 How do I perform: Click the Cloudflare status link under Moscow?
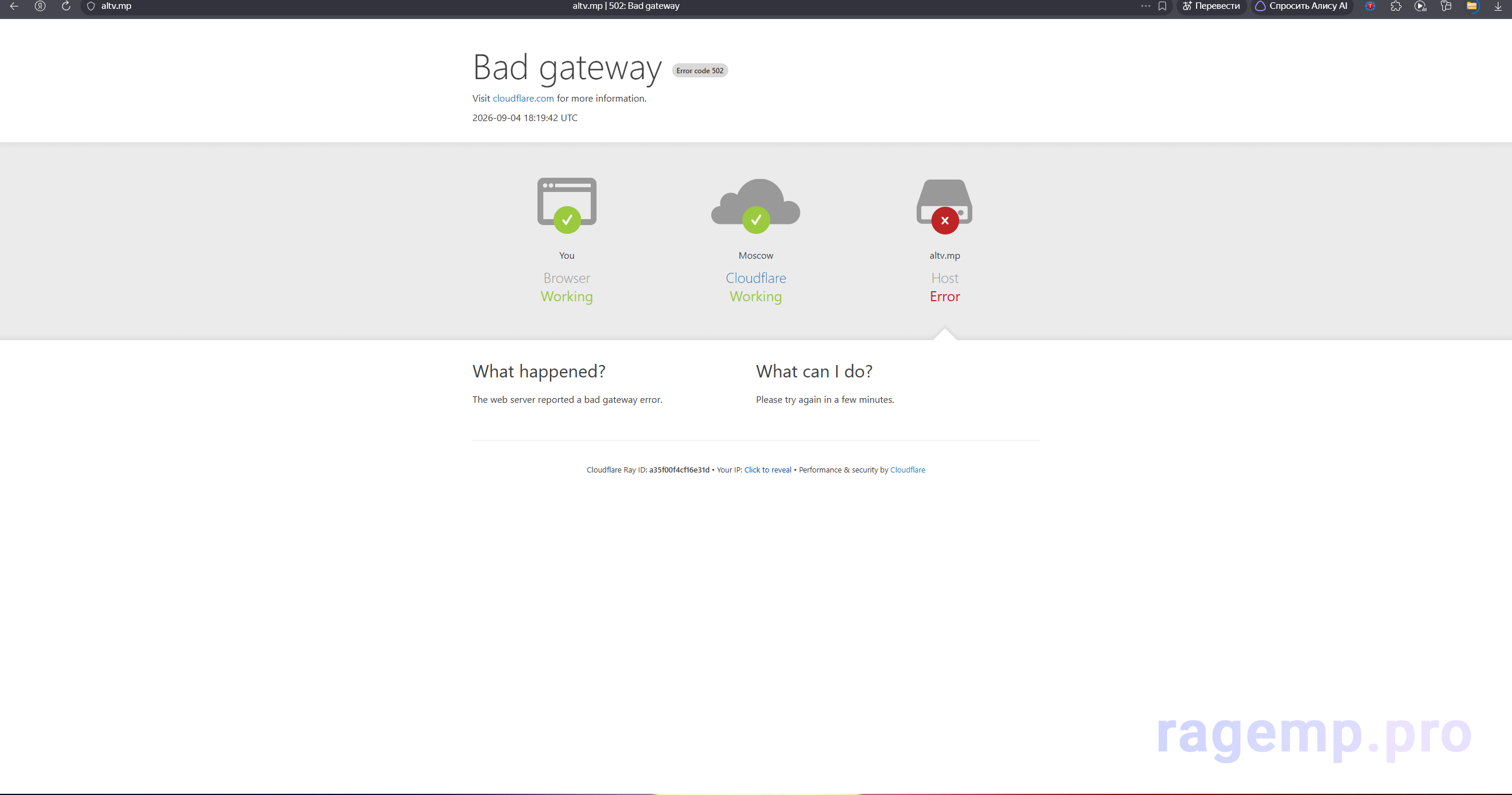click(756, 278)
